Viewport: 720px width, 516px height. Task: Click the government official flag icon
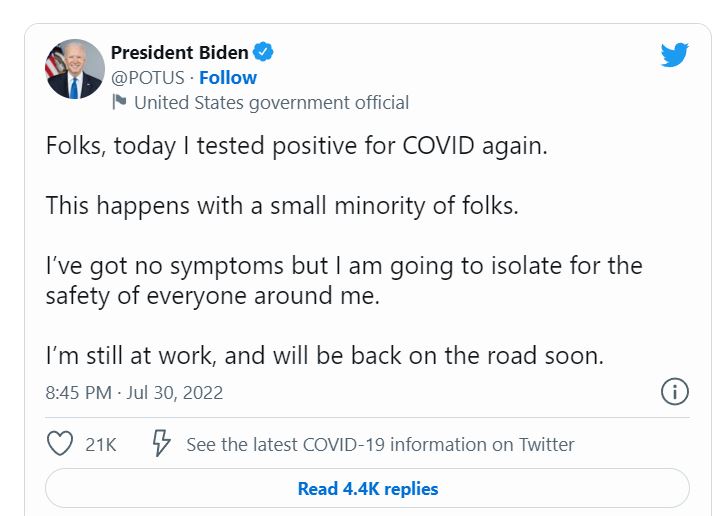click(119, 101)
